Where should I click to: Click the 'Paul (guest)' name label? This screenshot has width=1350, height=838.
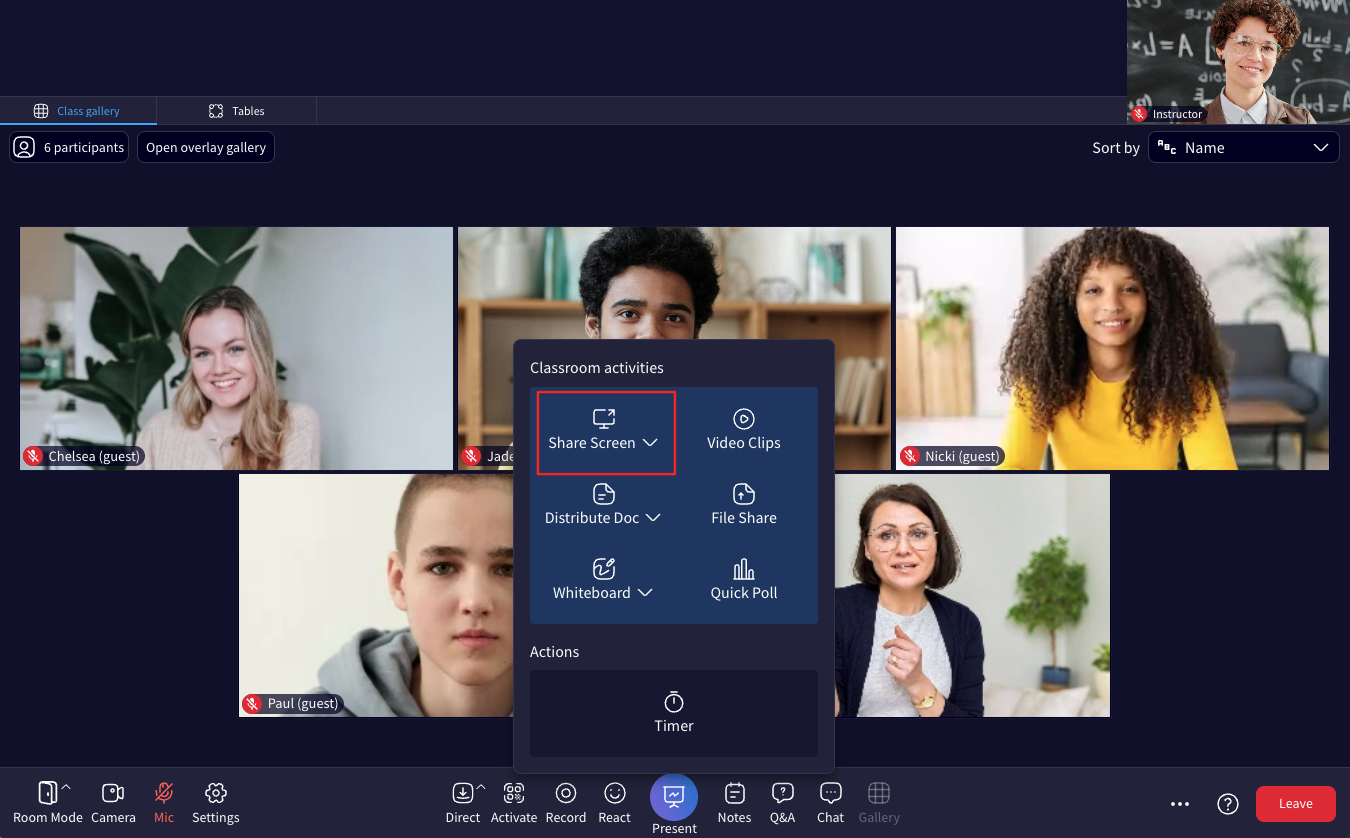[x=303, y=703]
